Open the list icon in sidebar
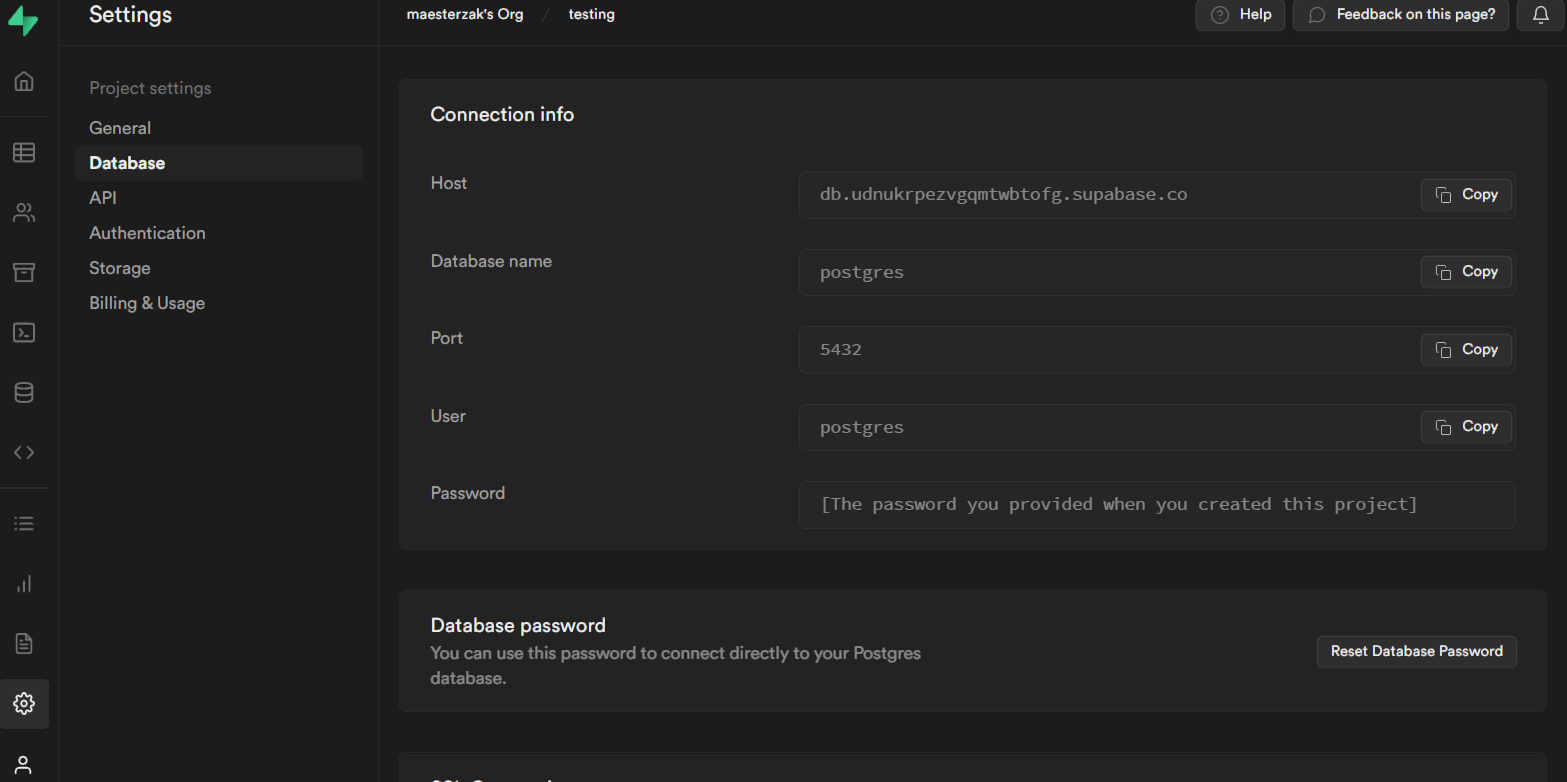 pos(24,523)
